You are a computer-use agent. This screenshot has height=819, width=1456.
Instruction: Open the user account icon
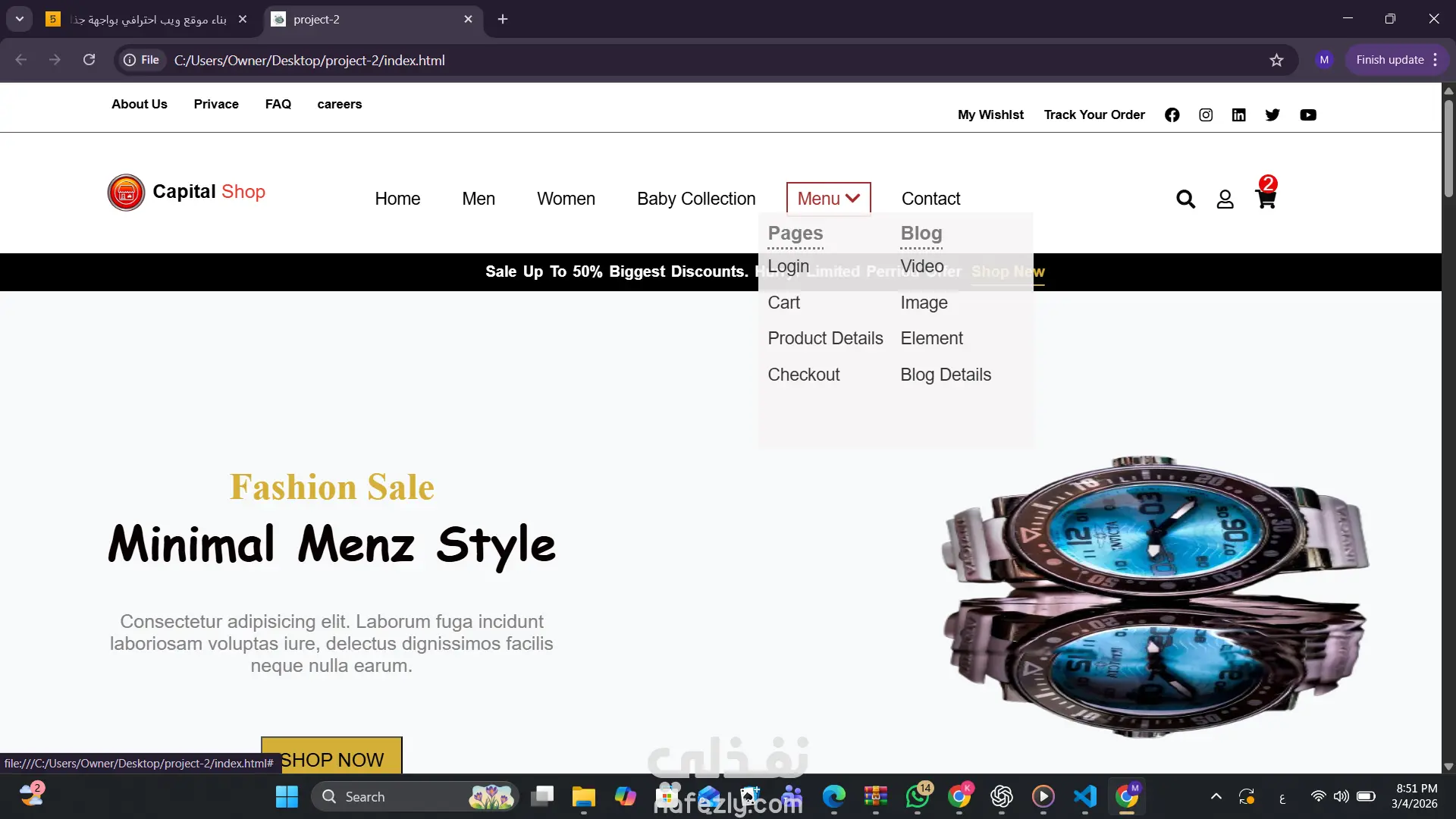point(1225,199)
